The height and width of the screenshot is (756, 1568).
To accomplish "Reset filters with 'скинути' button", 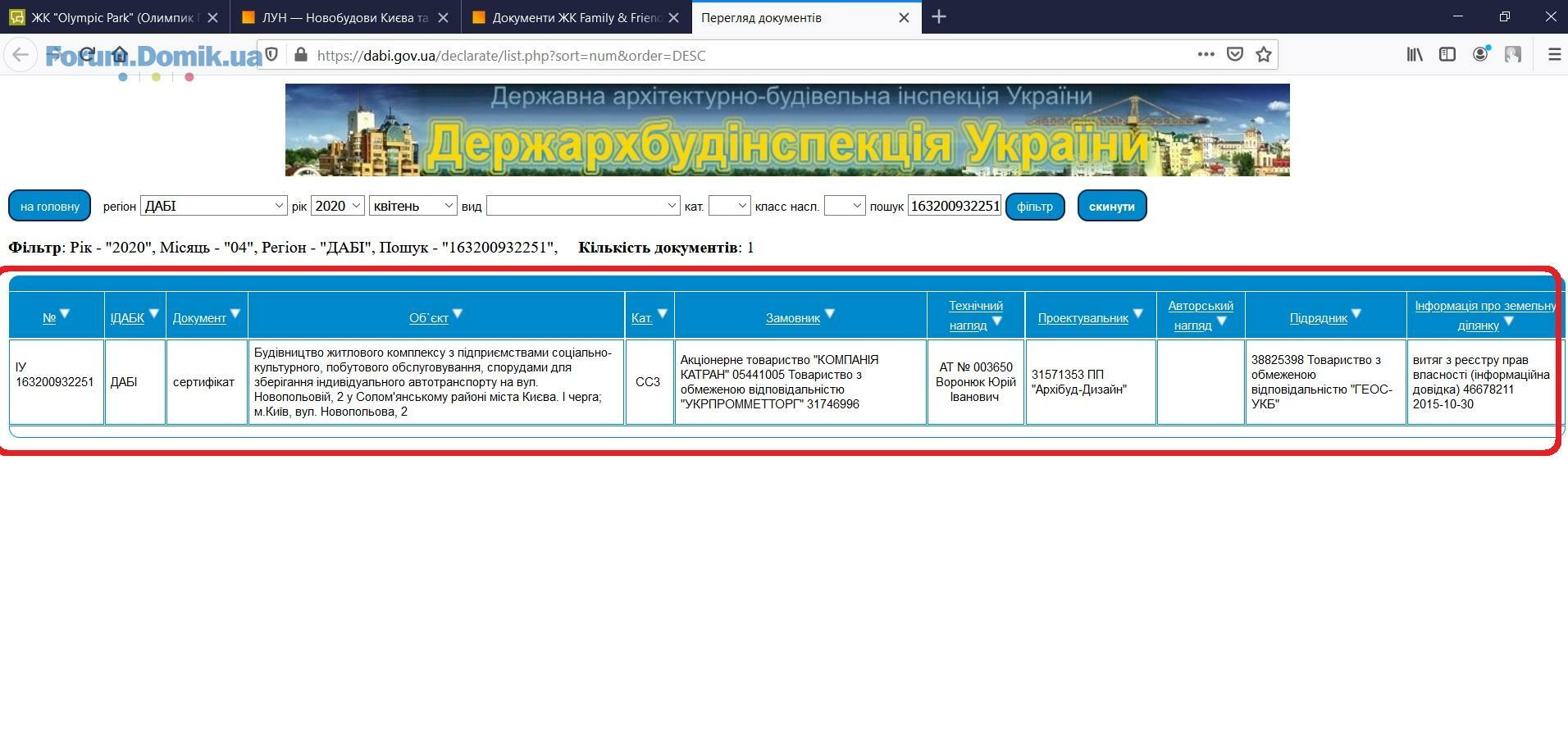I will 1112,206.
